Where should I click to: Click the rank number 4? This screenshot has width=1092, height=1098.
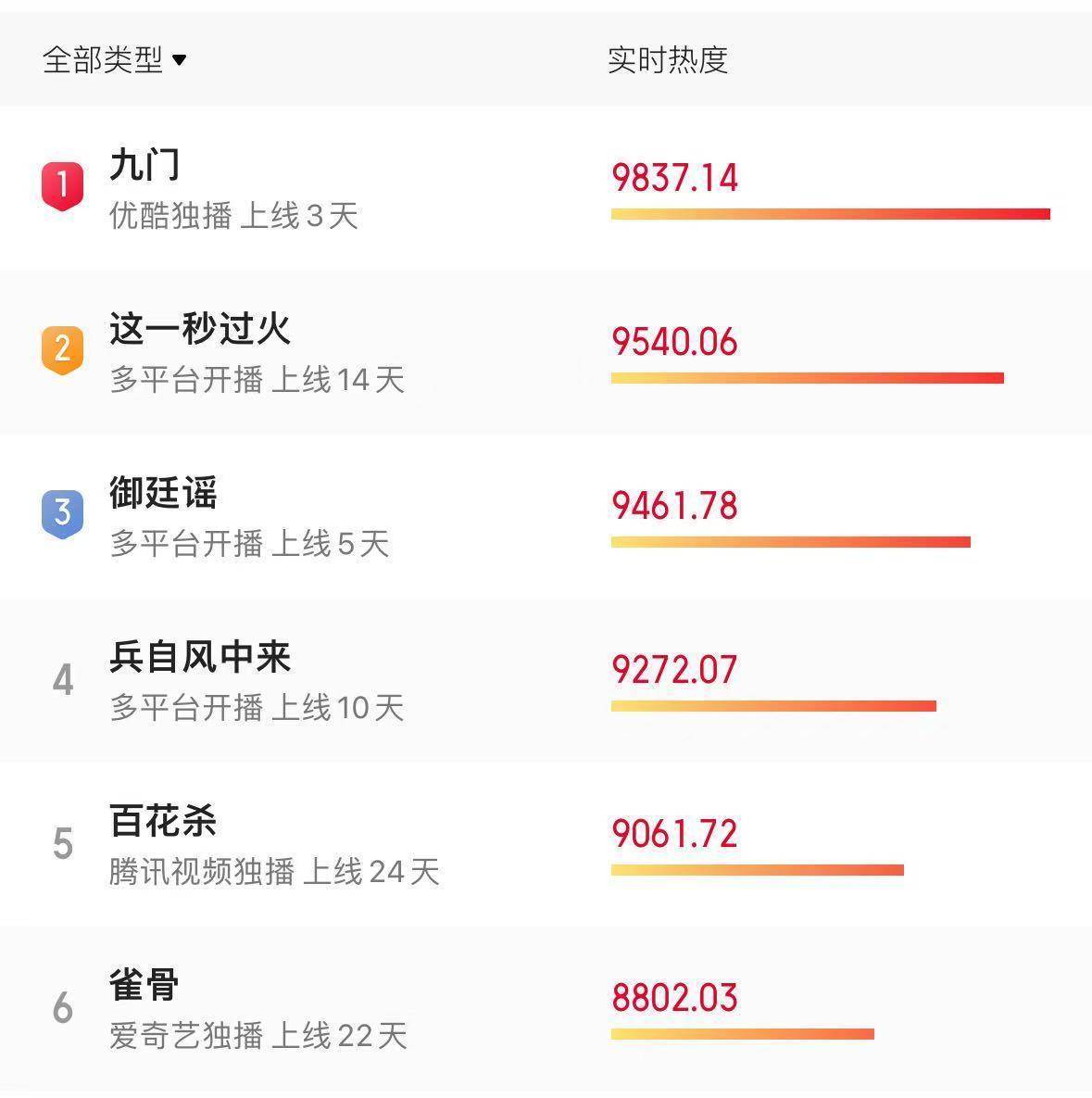click(x=63, y=679)
